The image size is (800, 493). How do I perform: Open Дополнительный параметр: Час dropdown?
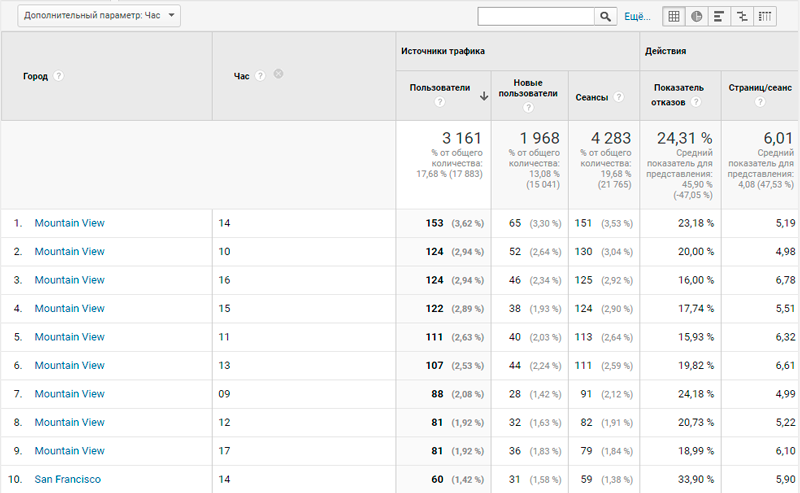[x=99, y=16]
